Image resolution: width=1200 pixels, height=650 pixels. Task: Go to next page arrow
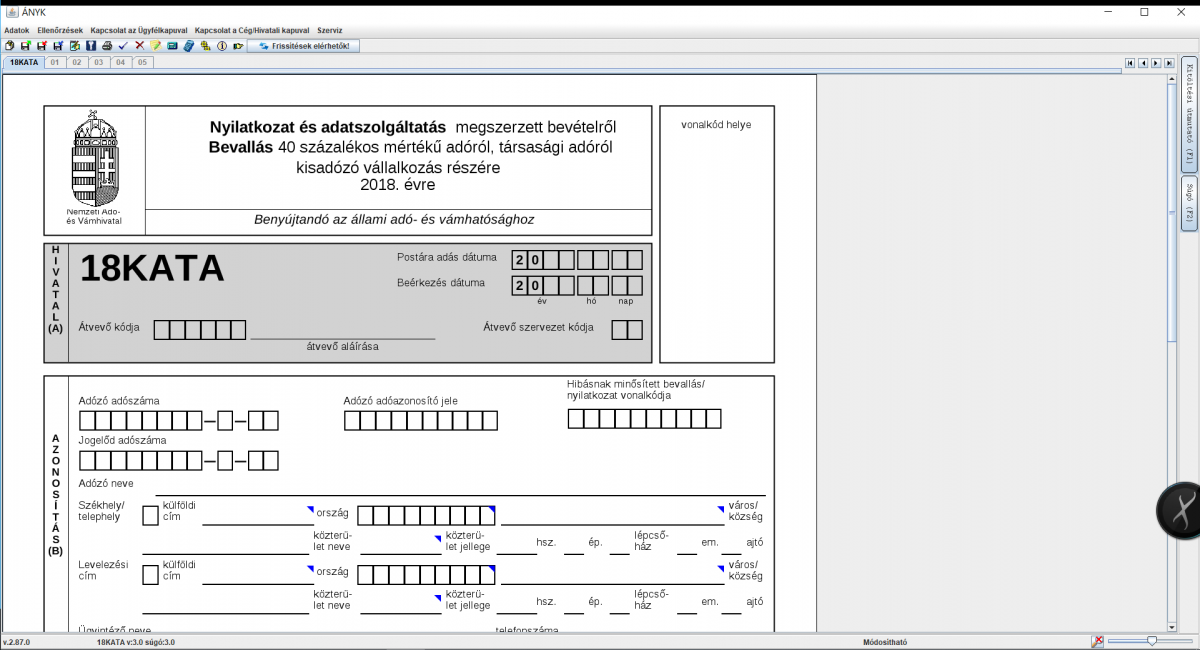click(x=1156, y=62)
